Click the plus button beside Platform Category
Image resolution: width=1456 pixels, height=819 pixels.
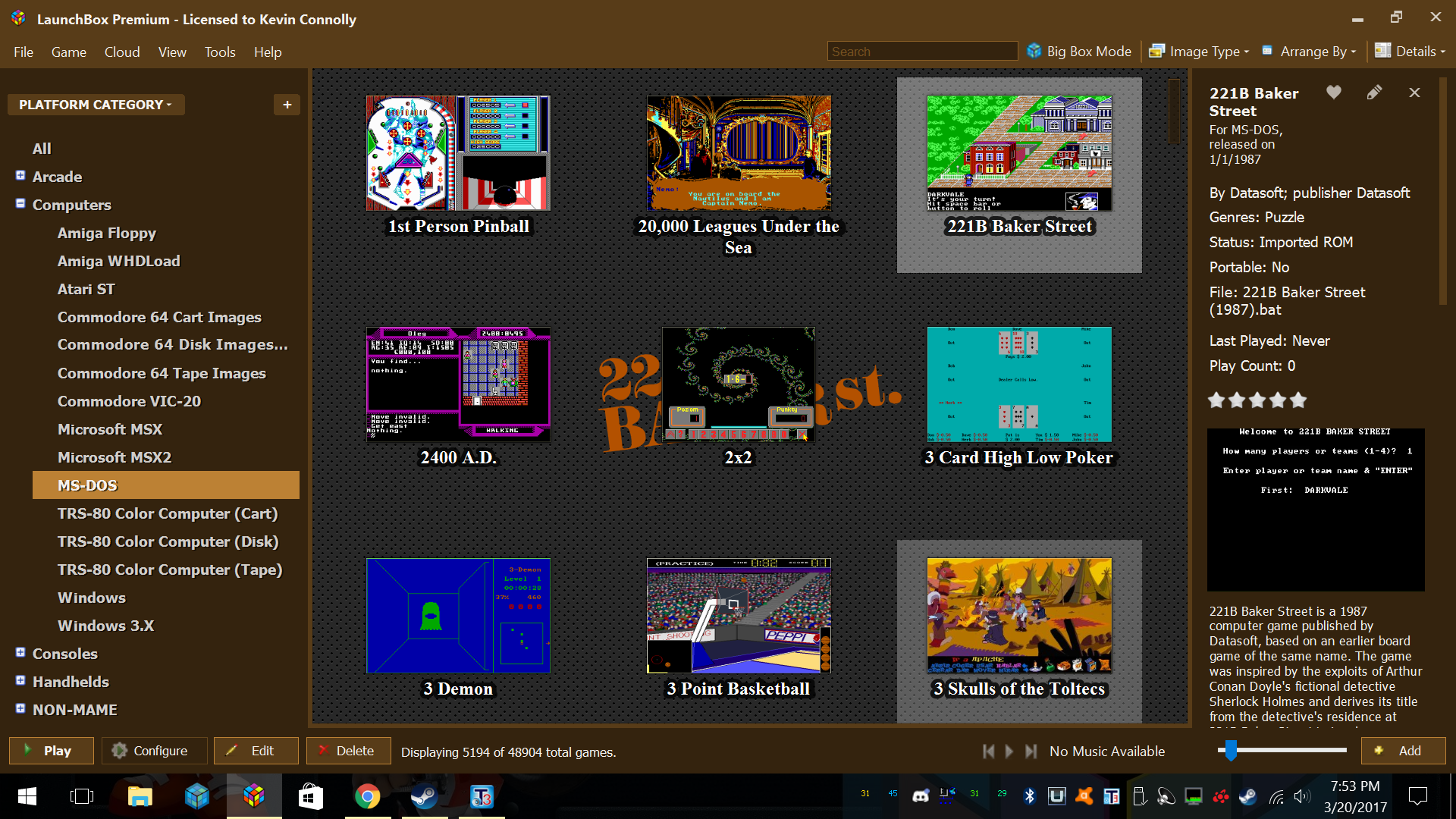tap(287, 105)
